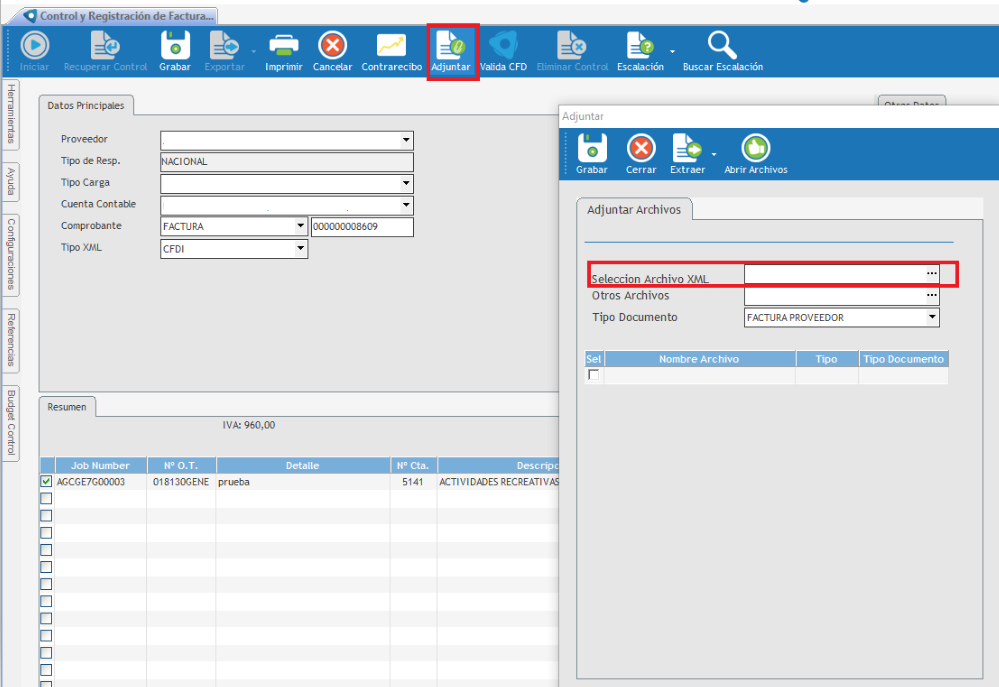Click the Imprimir printer icon
This screenshot has height=687, width=999.
pos(284,46)
